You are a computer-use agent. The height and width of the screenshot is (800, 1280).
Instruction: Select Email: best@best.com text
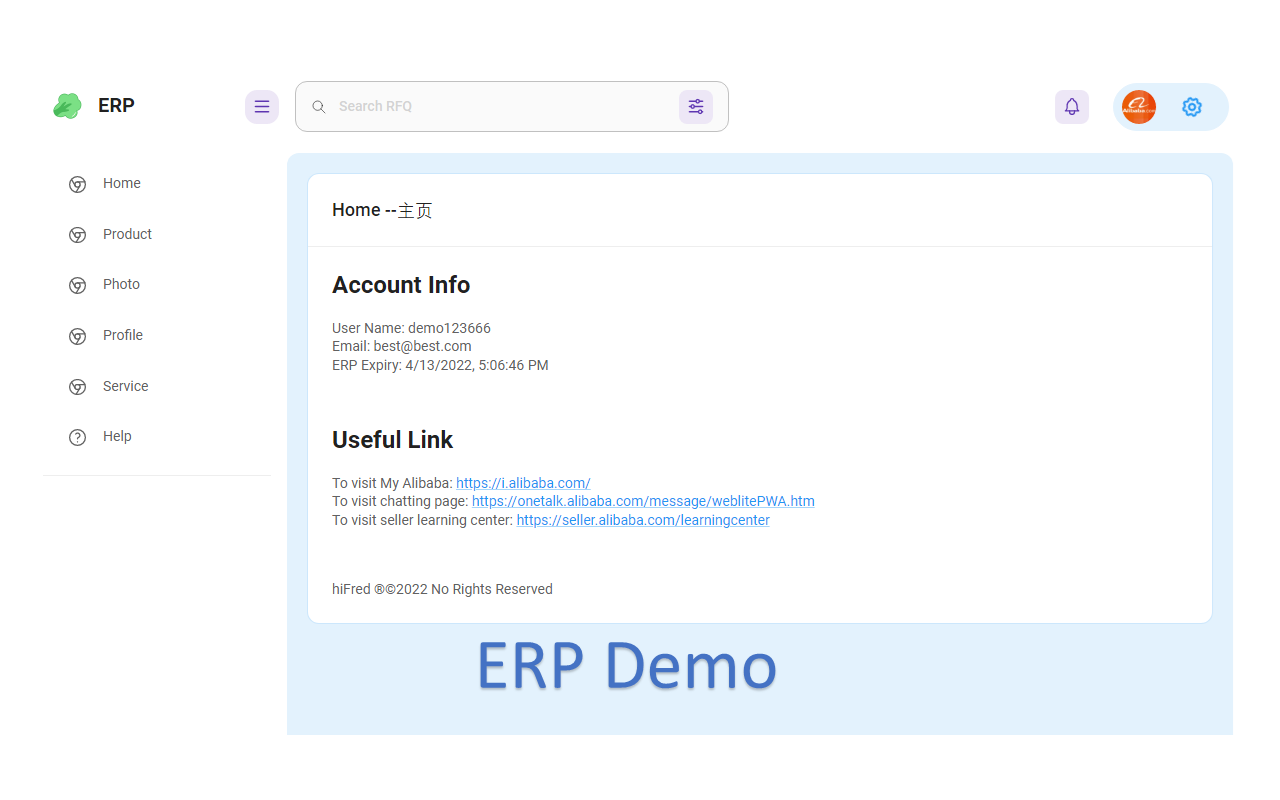pos(402,346)
